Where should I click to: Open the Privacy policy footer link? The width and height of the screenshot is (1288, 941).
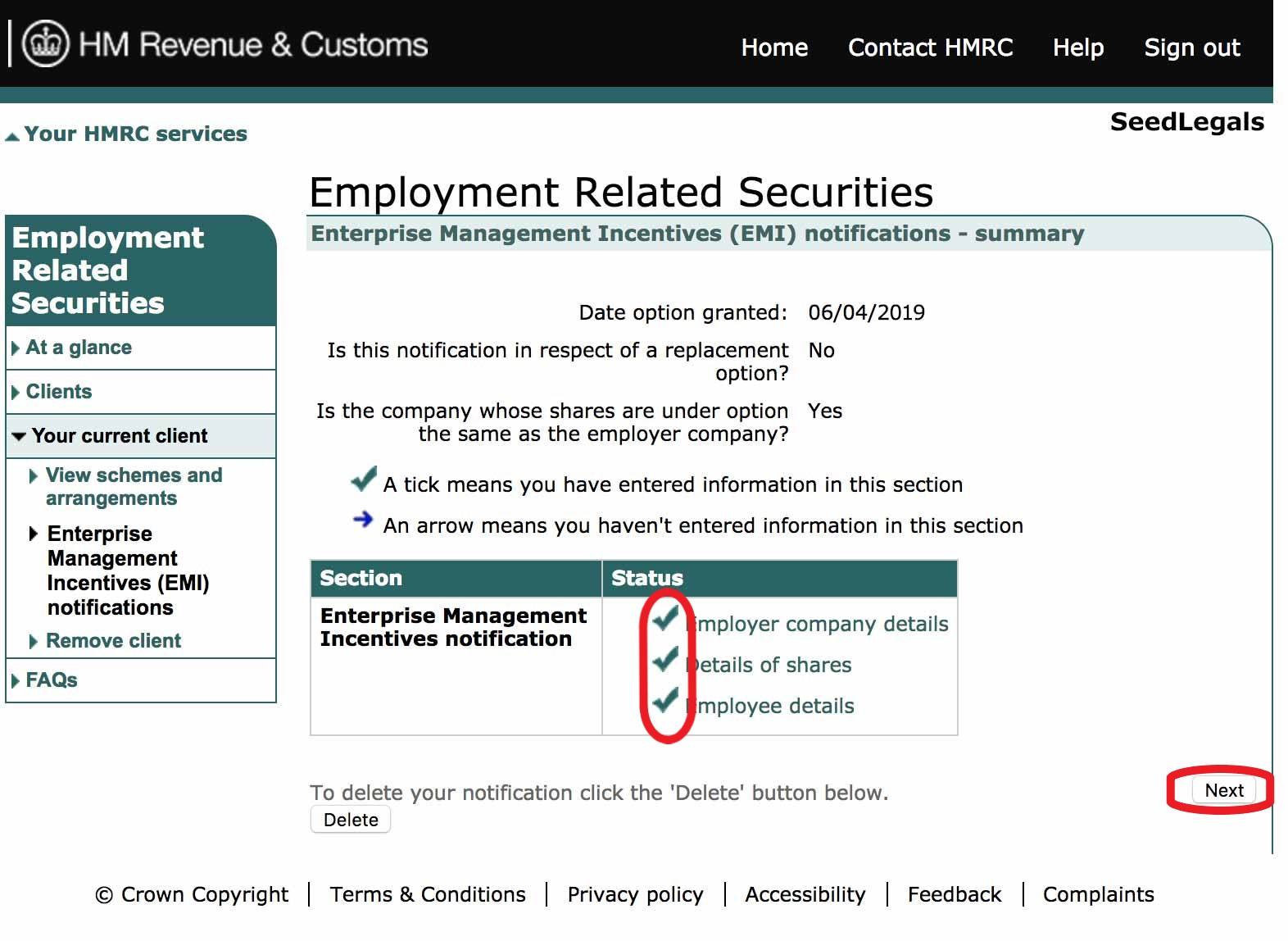(x=635, y=894)
